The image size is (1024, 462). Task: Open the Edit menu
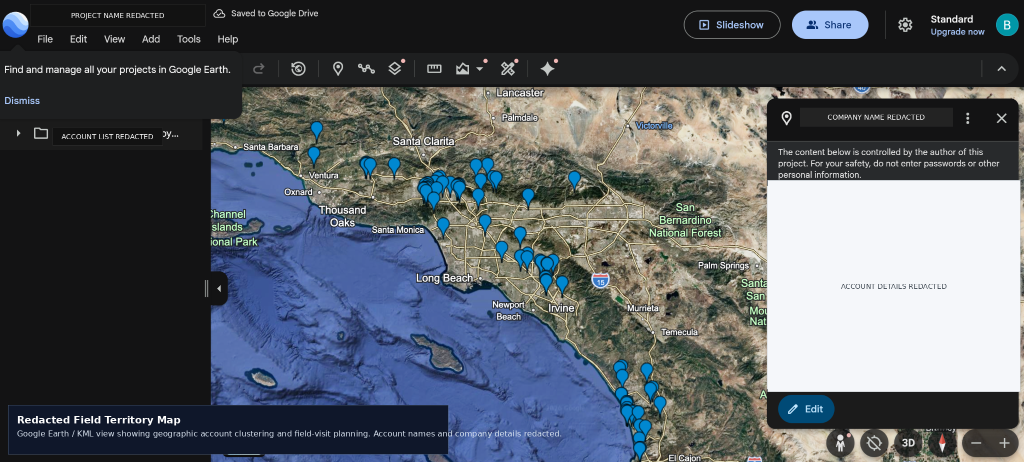tap(78, 39)
